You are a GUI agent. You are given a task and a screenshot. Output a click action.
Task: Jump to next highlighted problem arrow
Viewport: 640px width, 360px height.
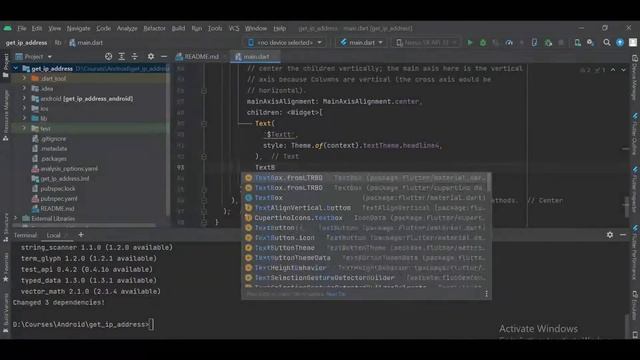(x=623, y=70)
